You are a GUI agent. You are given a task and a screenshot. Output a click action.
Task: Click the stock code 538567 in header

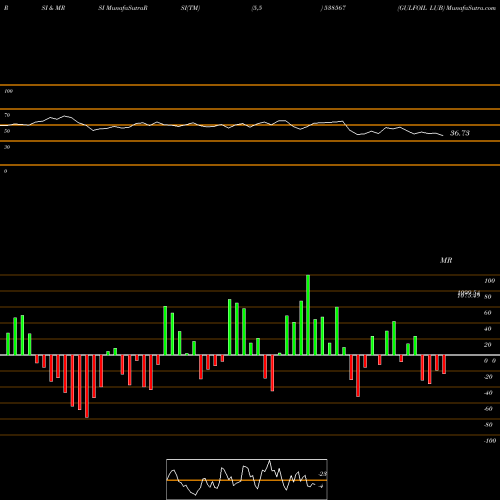click(334, 8)
